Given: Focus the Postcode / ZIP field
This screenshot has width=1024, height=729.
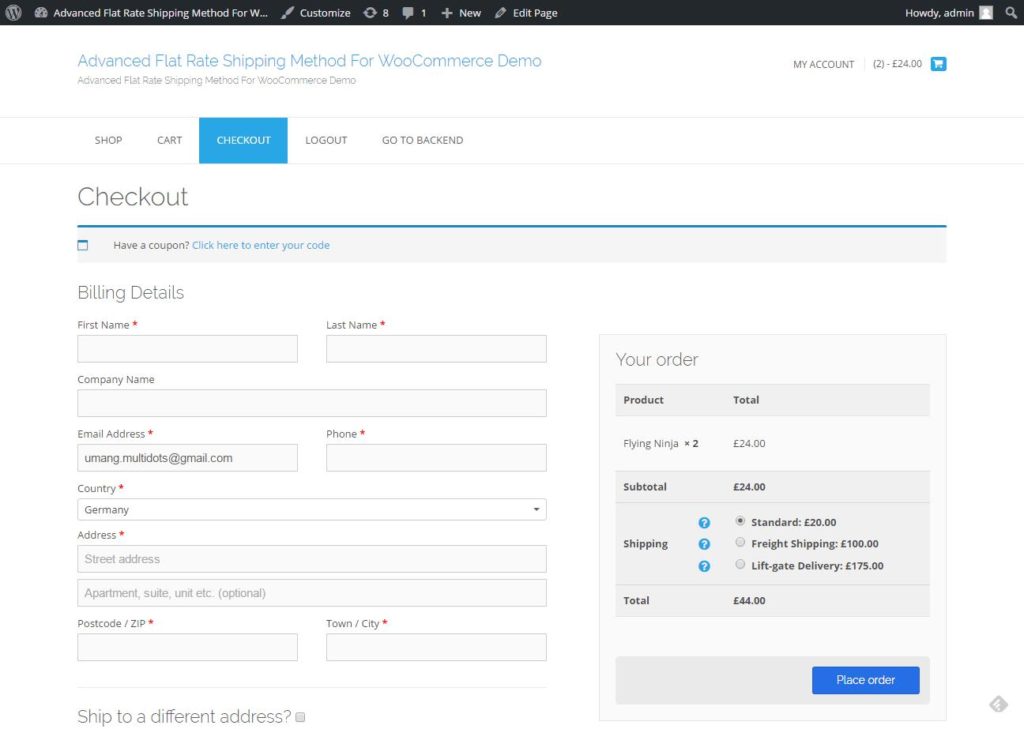Looking at the screenshot, I should pos(187,647).
